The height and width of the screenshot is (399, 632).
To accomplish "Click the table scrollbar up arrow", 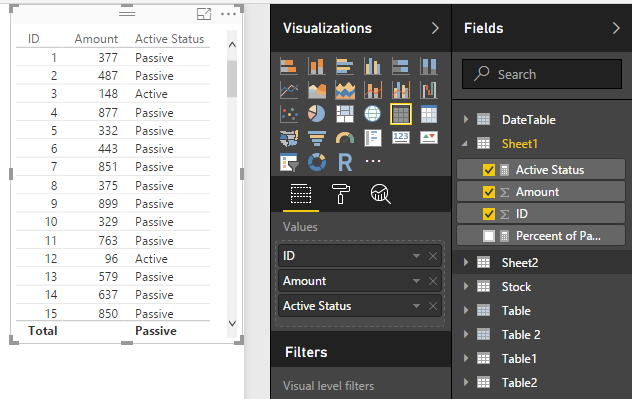I will coord(232,45).
